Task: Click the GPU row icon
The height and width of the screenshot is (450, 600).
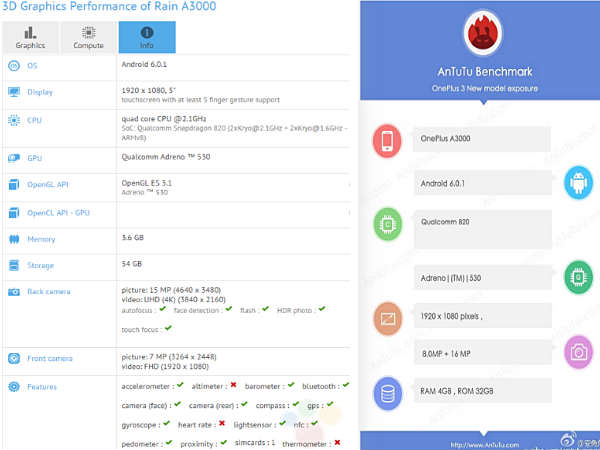Action: (x=14, y=158)
